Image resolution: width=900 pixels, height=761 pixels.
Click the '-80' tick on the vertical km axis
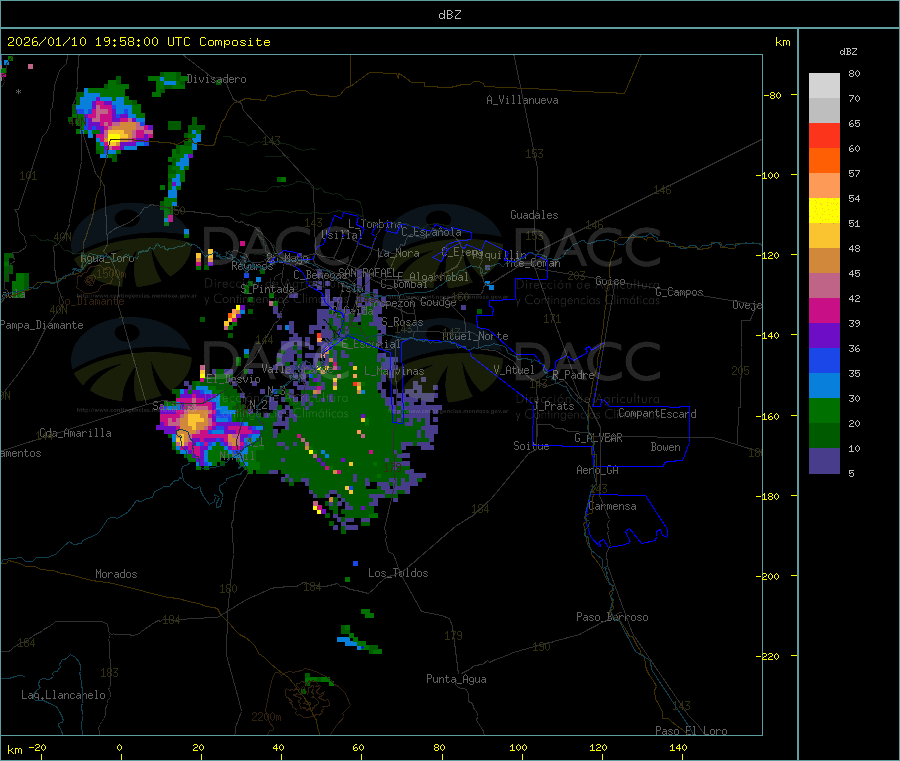click(x=772, y=95)
